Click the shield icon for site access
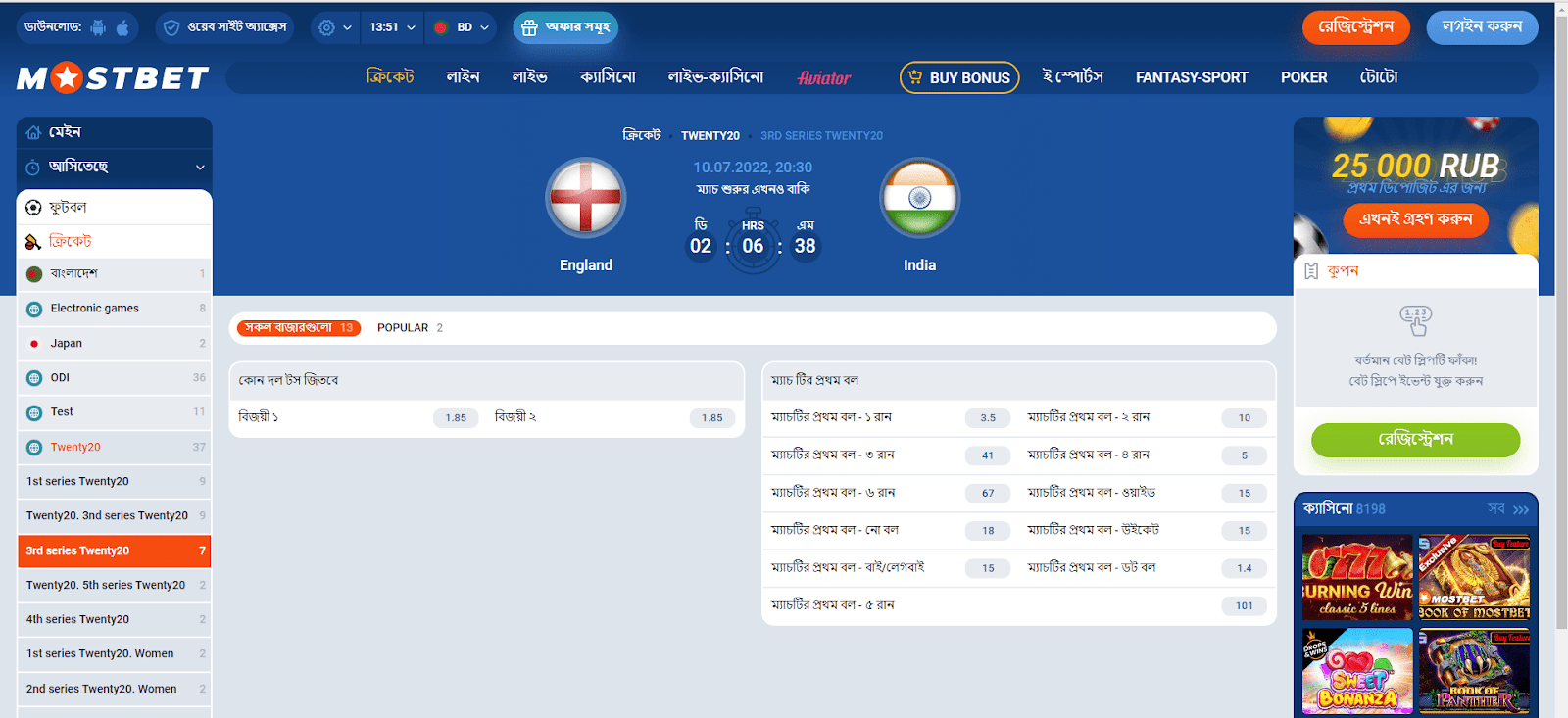This screenshot has height=718, width=1568. click(x=171, y=27)
